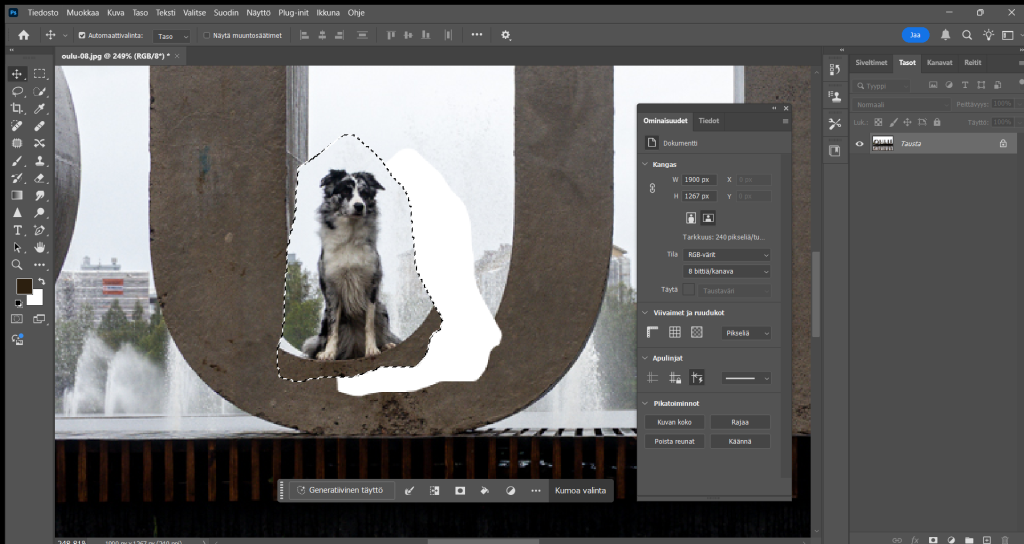Open the 8 bittiä/kanava dropdown
Screen dimensions: 1024x544
coord(727,271)
